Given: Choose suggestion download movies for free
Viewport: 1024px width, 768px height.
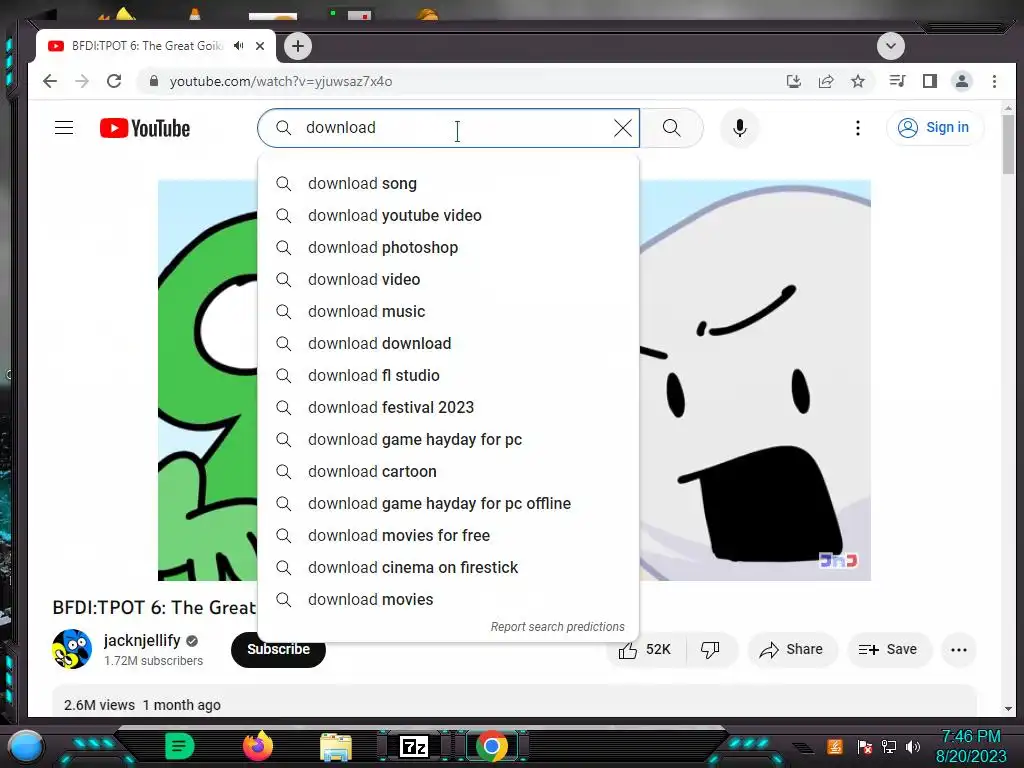Looking at the screenshot, I should 448,536.
